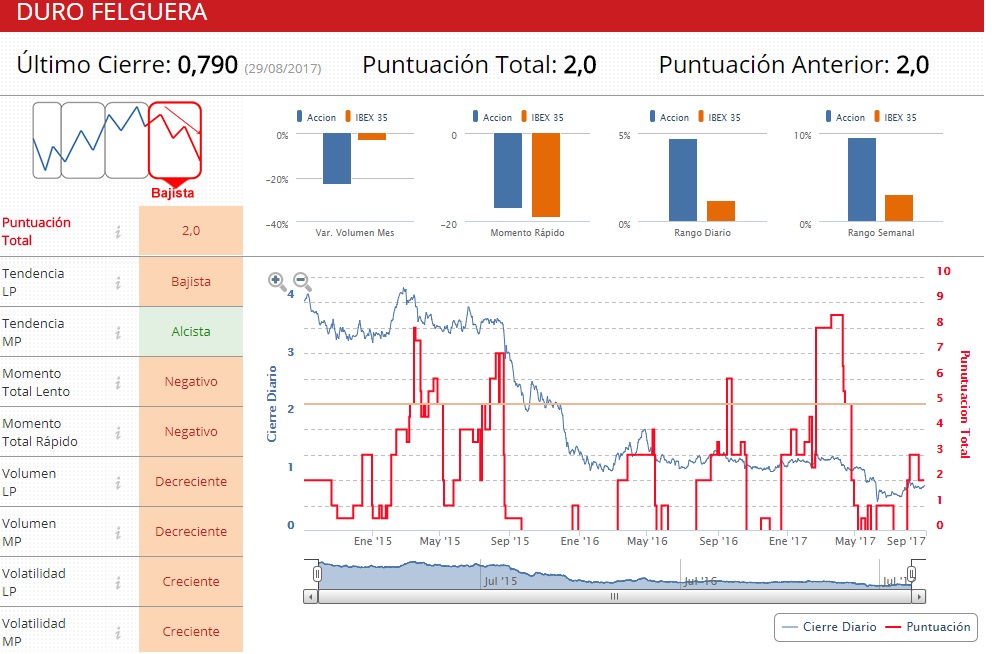Open info icon for Tendencia MP

coord(118,333)
